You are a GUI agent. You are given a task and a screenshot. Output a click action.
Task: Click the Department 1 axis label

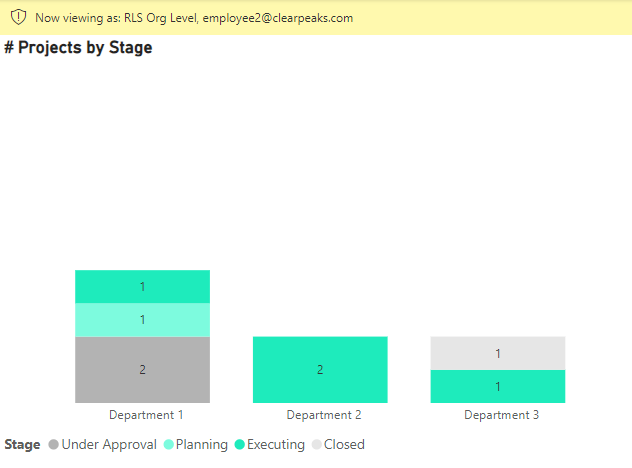tap(145, 415)
